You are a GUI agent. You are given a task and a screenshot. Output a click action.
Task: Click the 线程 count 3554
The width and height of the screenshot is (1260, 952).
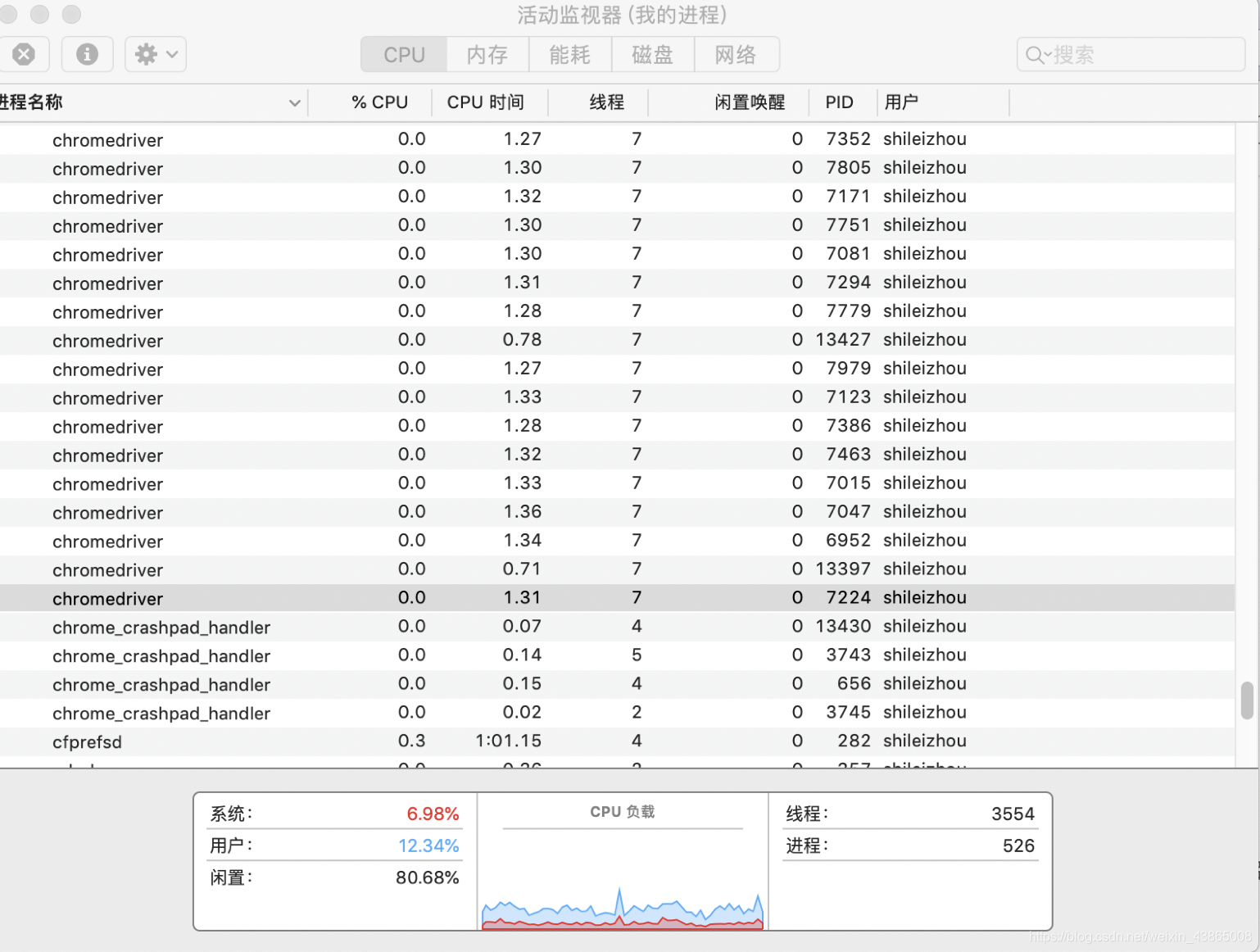click(1013, 814)
